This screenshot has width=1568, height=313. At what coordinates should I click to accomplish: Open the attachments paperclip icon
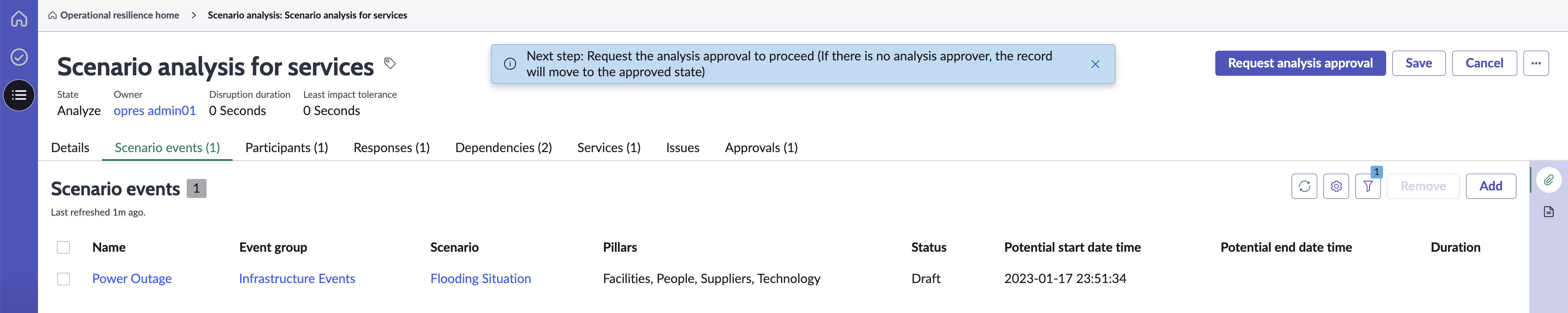[1549, 180]
